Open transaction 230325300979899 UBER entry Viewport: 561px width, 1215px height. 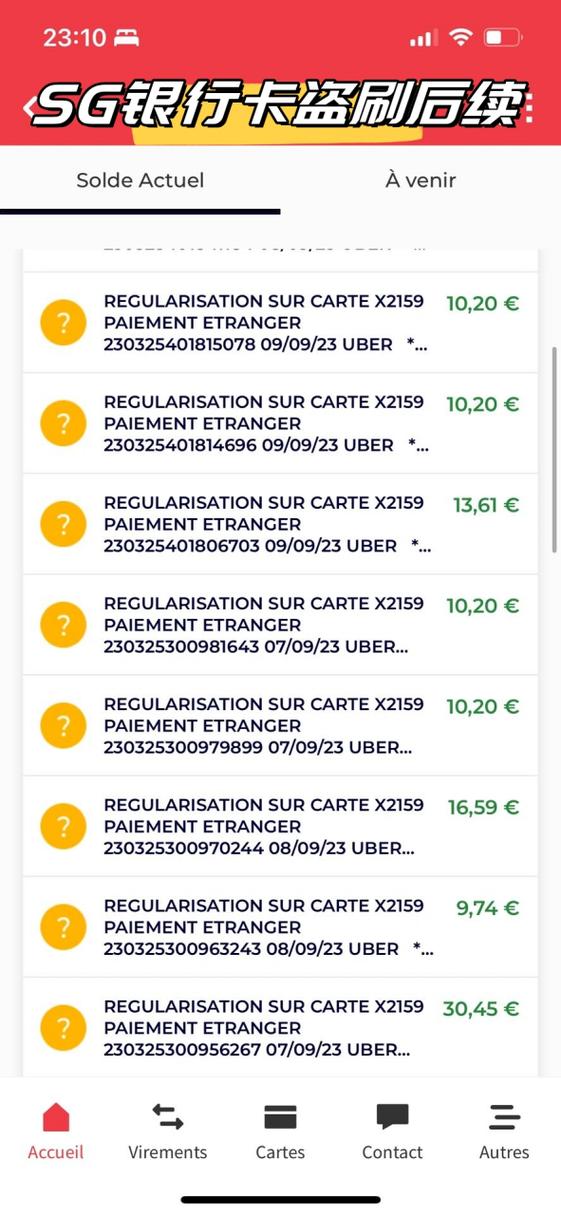(x=280, y=726)
